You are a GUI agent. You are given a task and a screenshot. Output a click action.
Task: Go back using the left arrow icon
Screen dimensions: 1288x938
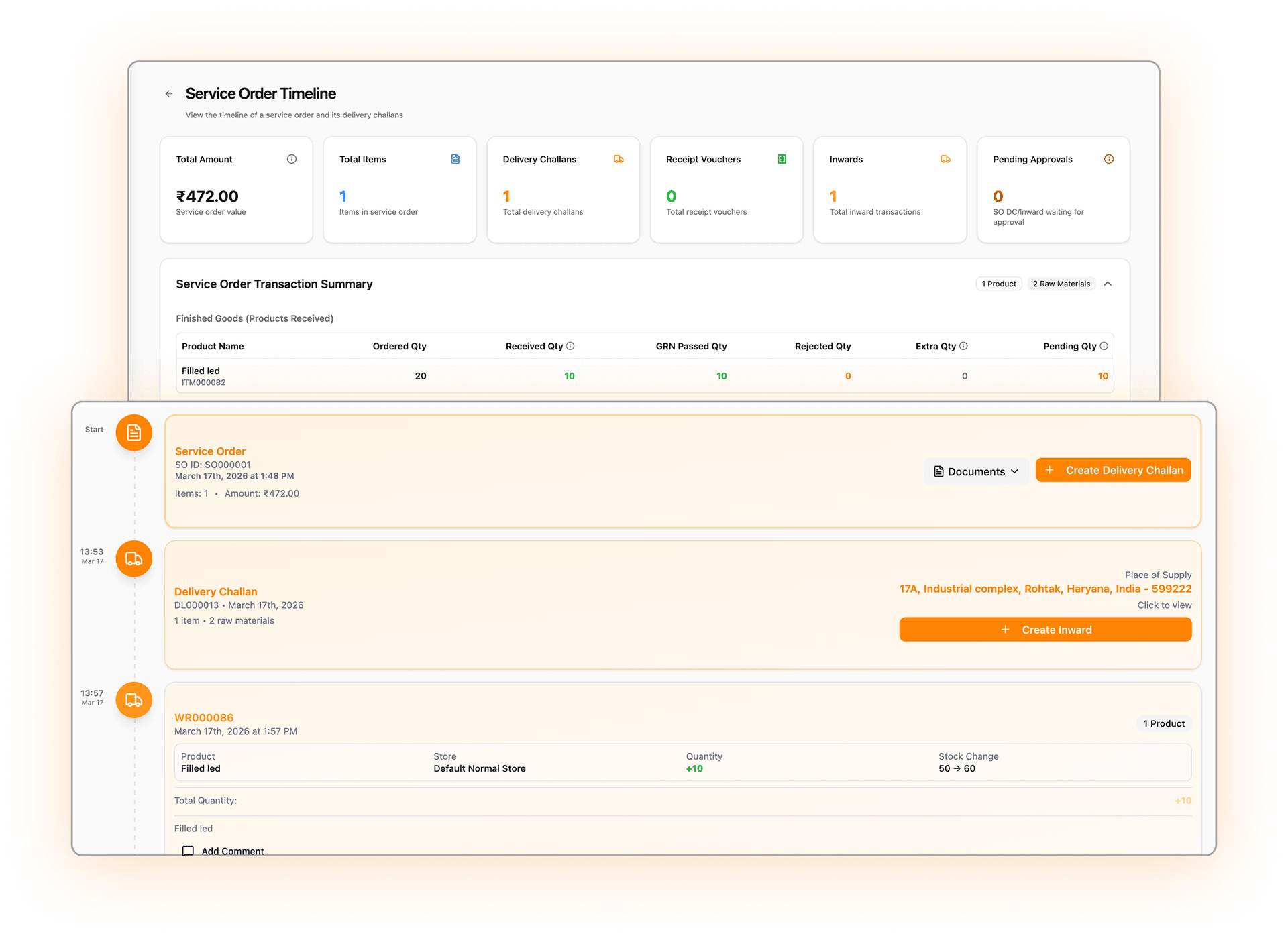169,94
